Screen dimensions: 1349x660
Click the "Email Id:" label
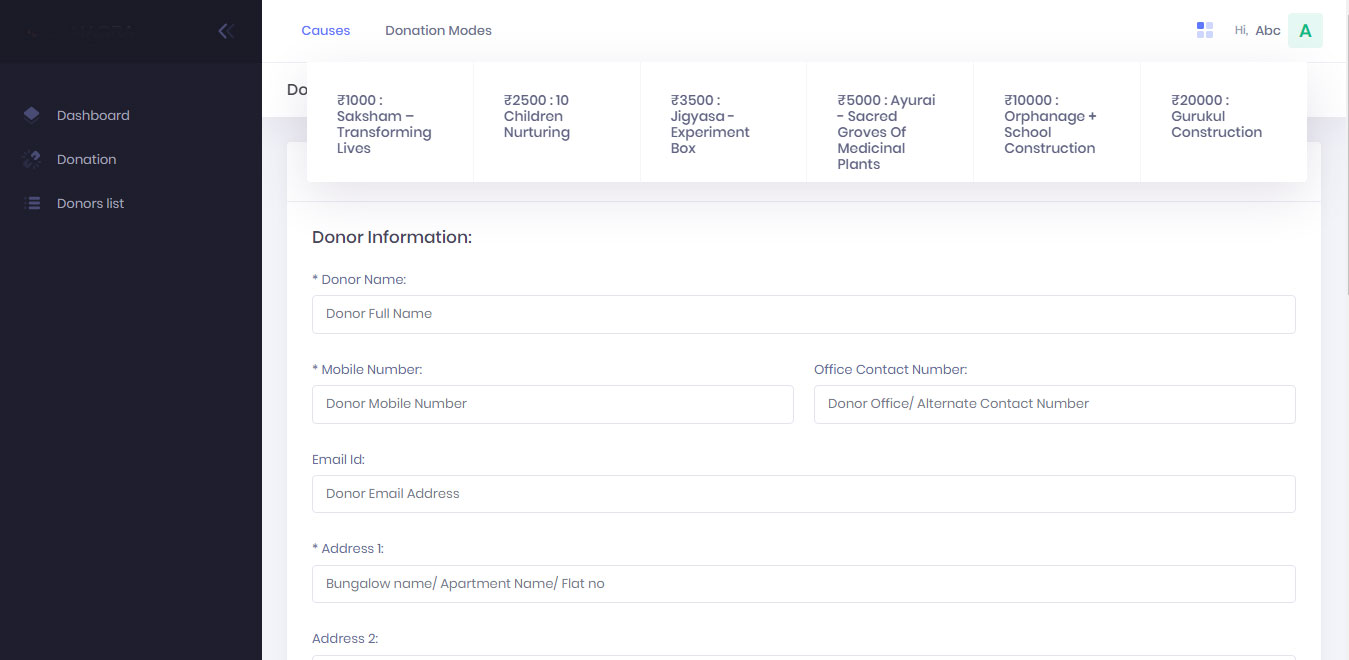pos(338,460)
